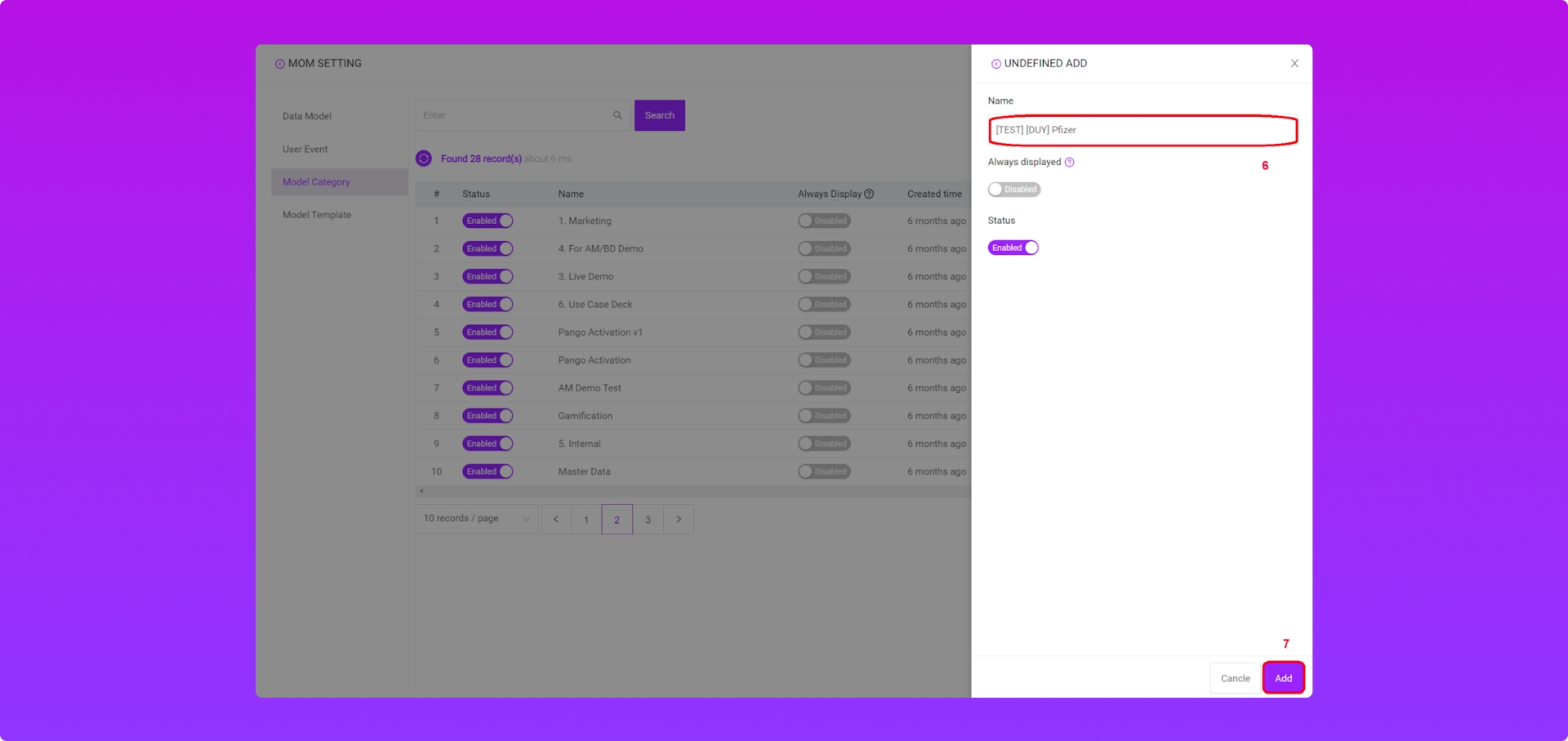Click the Name input field
Image resolution: width=1568 pixels, height=741 pixels.
tap(1142, 130)
